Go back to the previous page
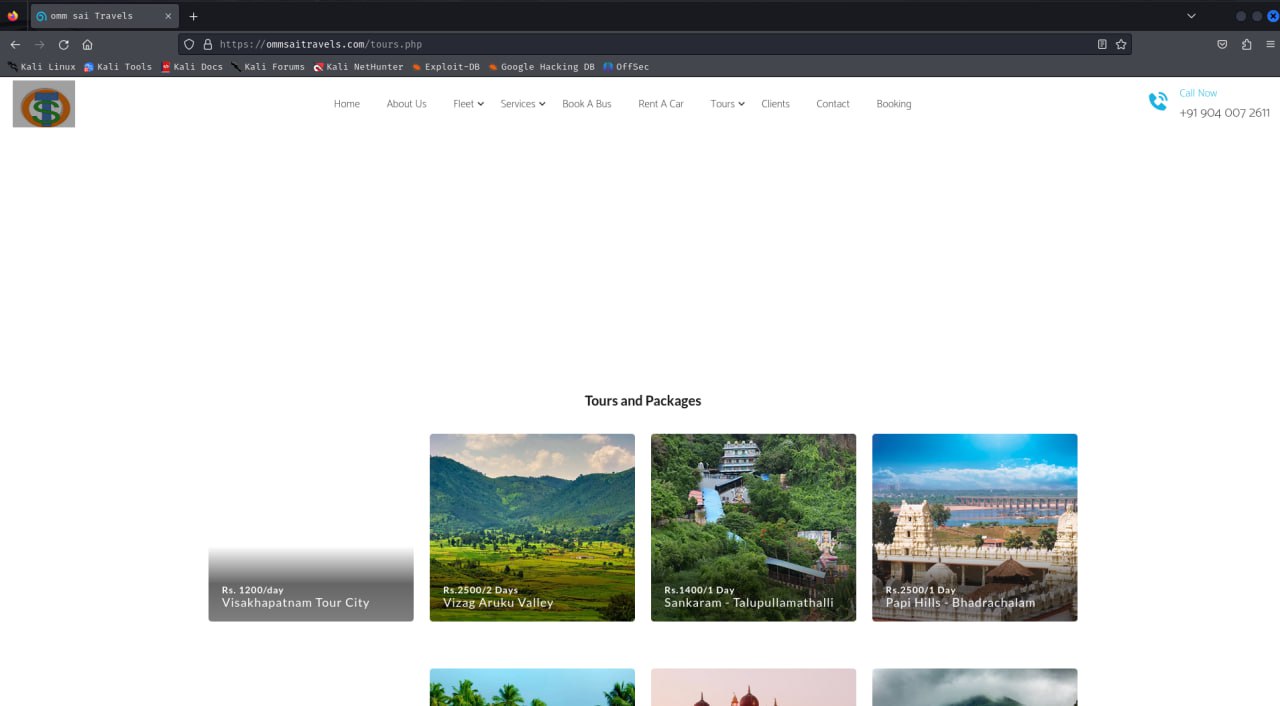This screenshot has width=1280, height=706. point(15,44)
